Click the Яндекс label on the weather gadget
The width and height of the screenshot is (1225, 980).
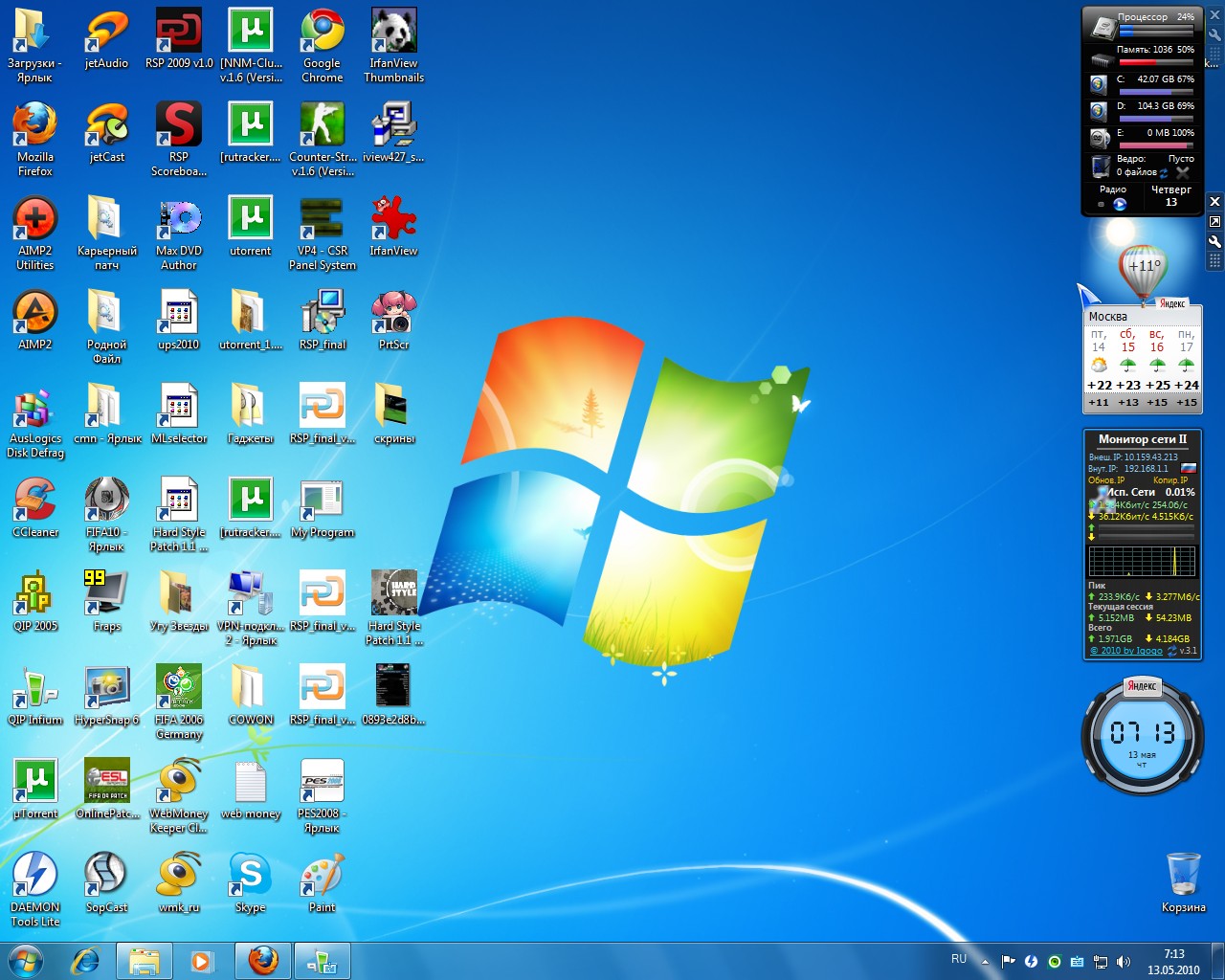1172,303
